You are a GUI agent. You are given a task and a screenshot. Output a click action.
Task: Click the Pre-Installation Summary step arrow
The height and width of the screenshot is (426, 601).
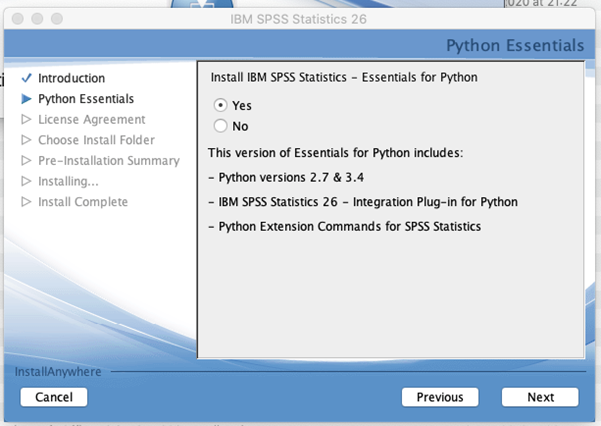(x=26, y=160)
